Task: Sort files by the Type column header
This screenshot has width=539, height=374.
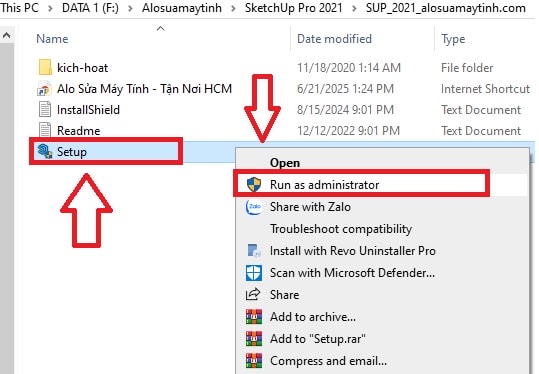Action: [x=453, y=39]
